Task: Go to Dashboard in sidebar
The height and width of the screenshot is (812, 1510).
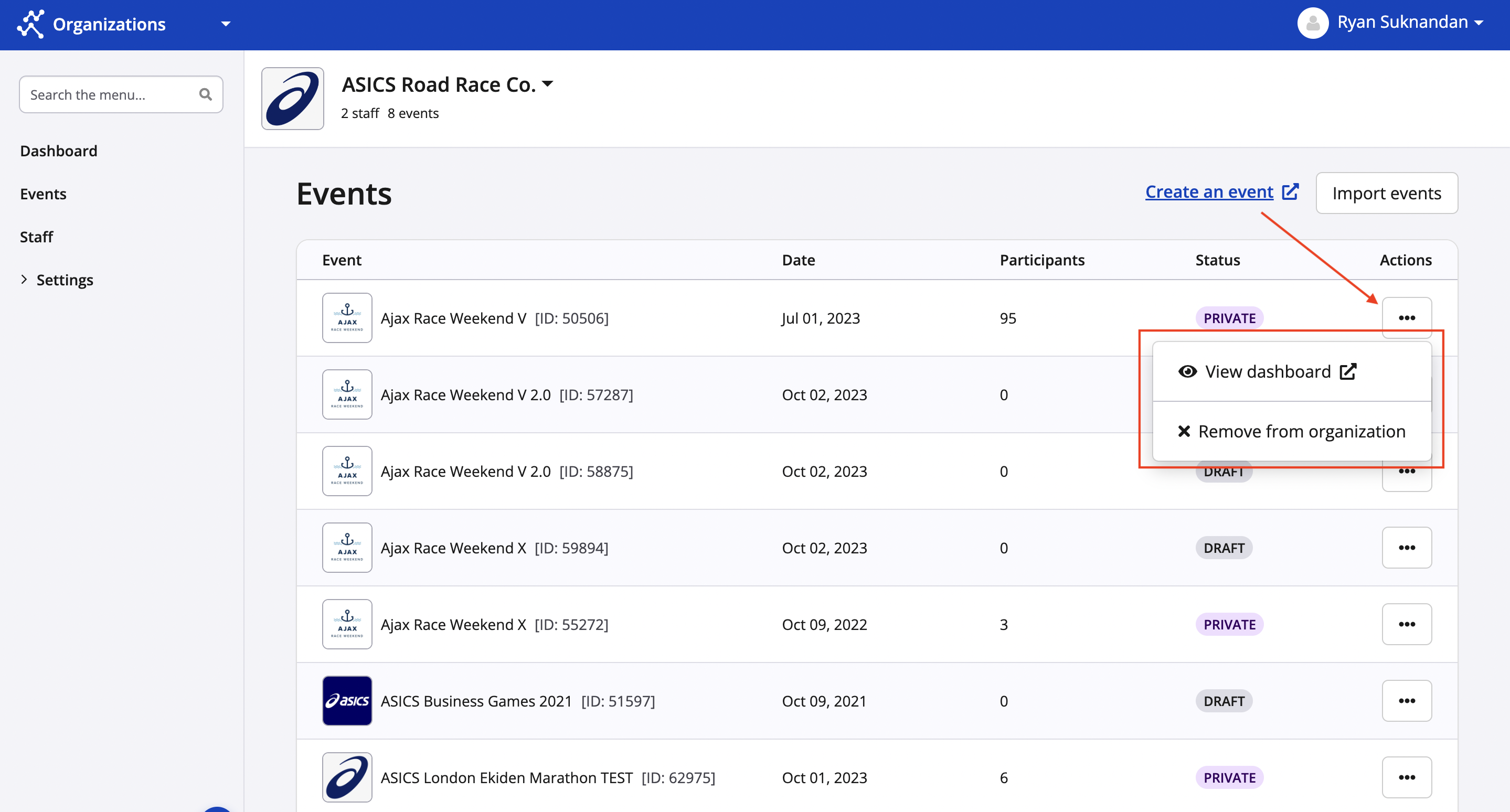Action: tap(59, 151)
